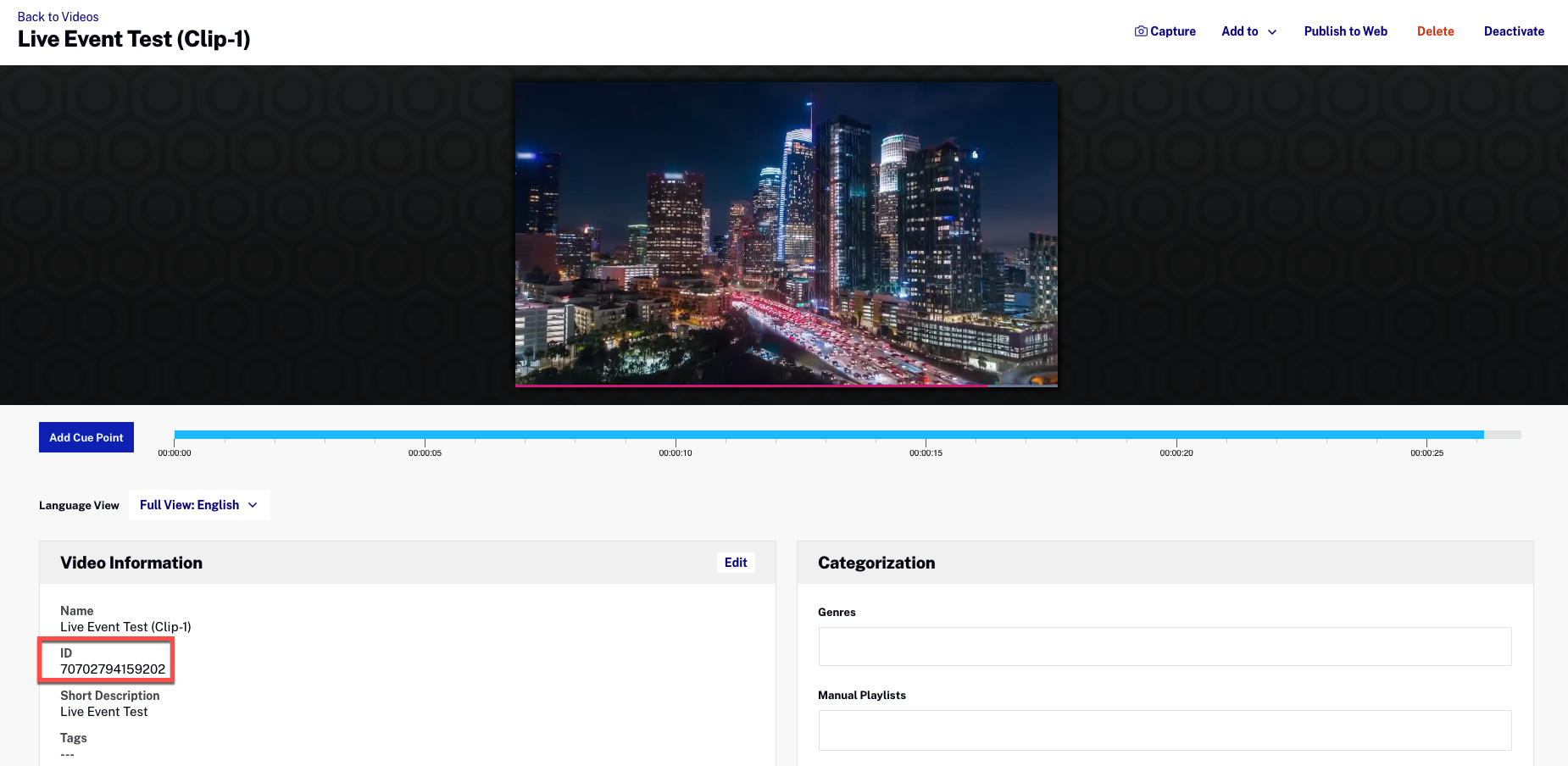Click Publish to Web
Screen dimensions: 1568x766
(1345, 31)
